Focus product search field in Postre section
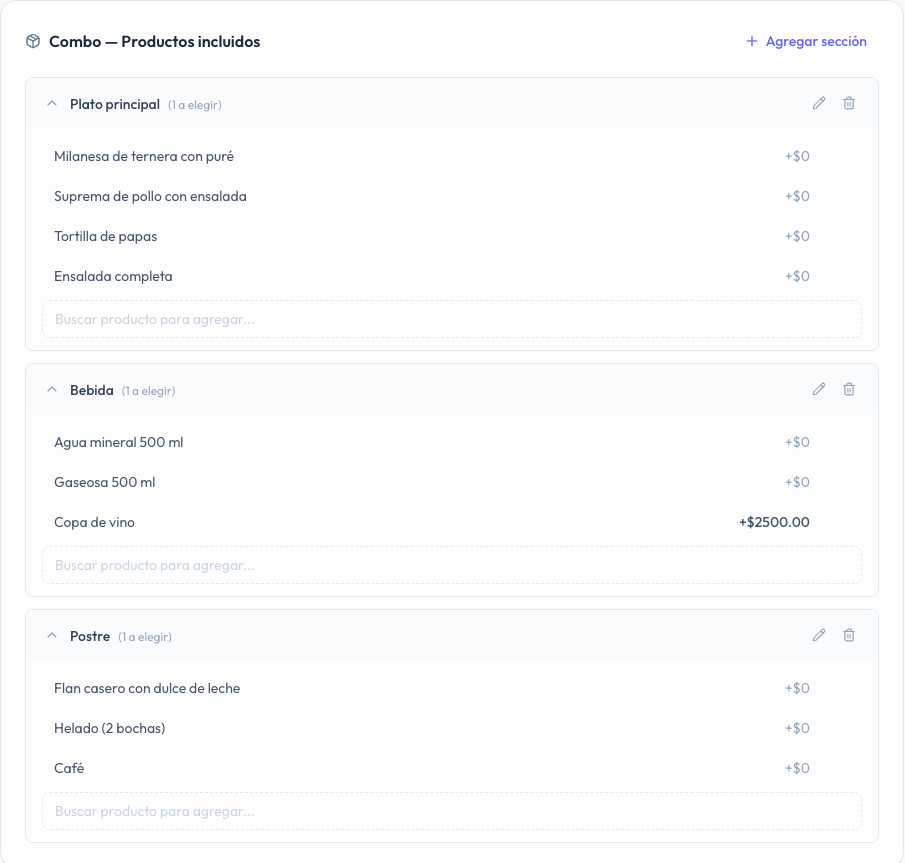Screen dimensions: 905x863 pos(452,811)
